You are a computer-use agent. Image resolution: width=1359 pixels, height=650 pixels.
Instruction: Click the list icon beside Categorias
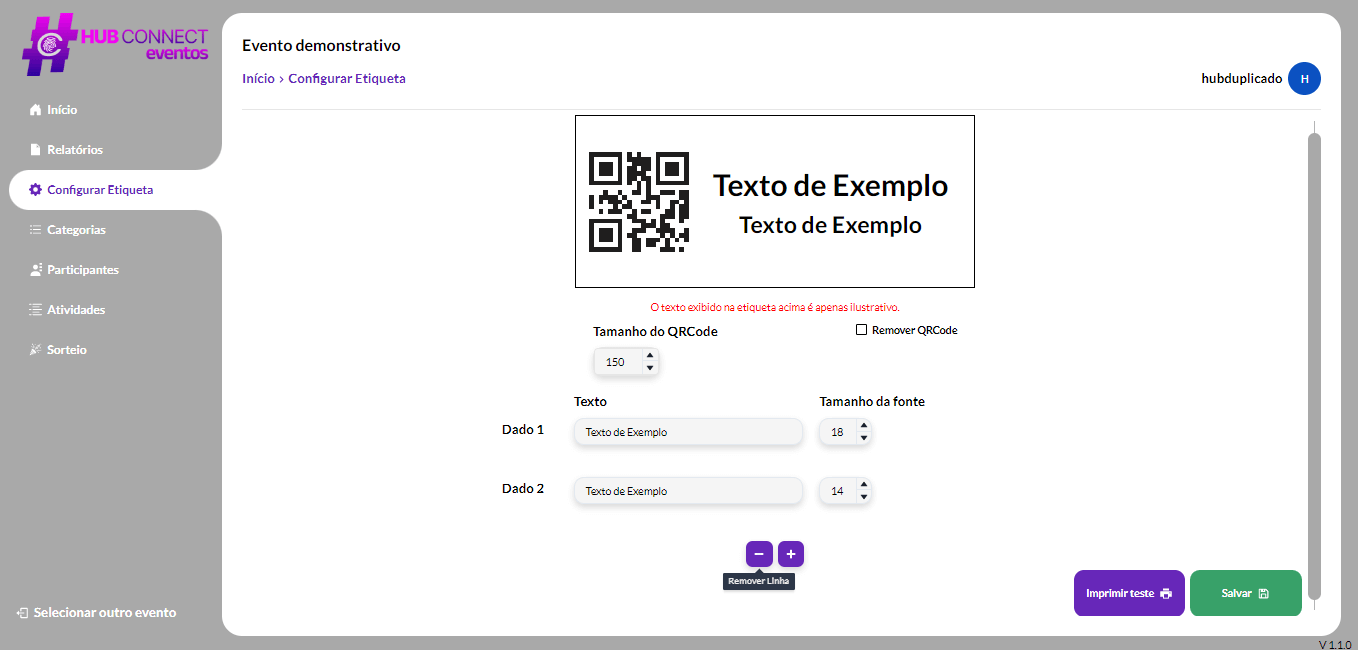36,230
